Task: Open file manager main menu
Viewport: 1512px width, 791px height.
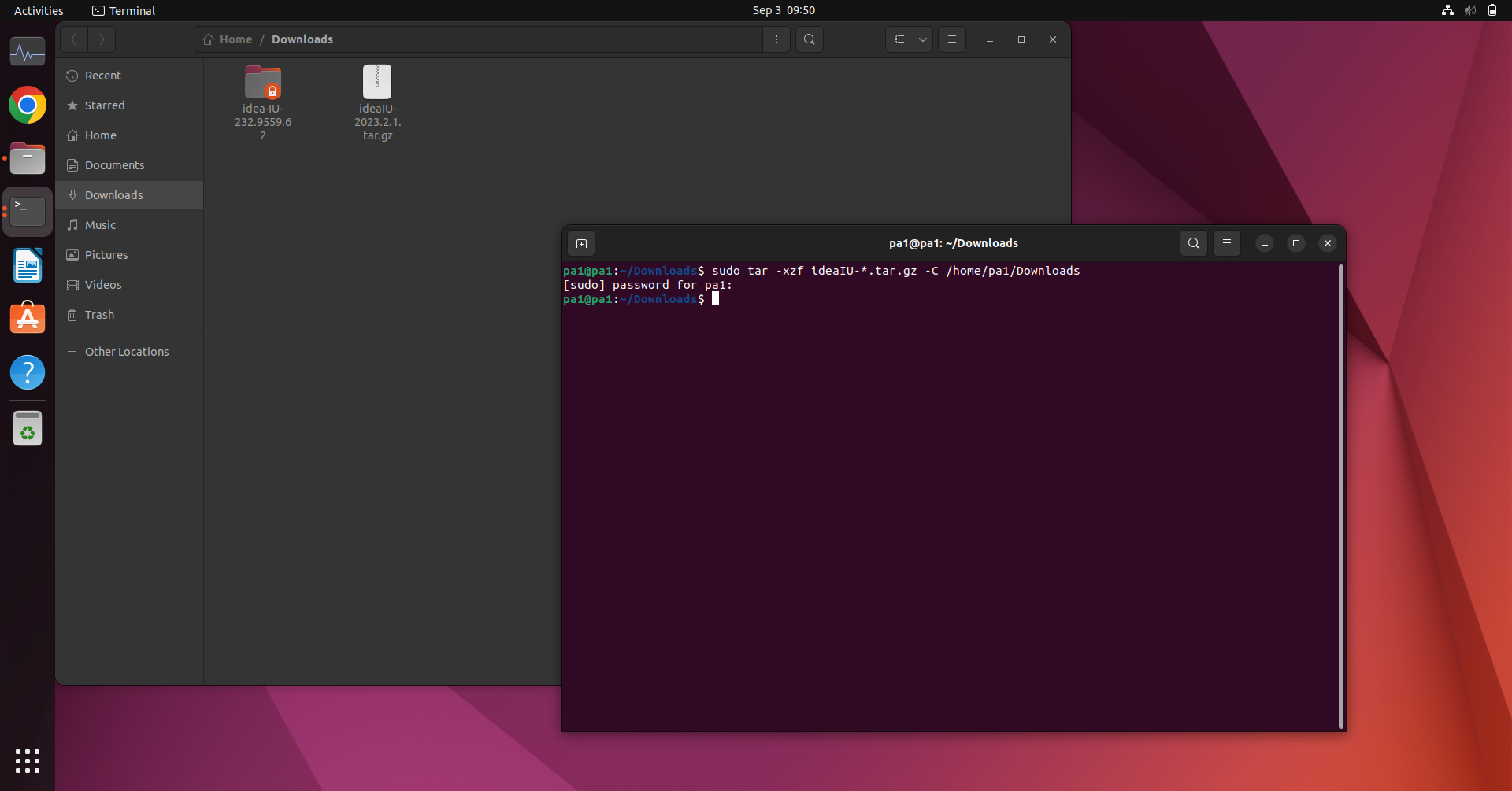Action: 952,39
